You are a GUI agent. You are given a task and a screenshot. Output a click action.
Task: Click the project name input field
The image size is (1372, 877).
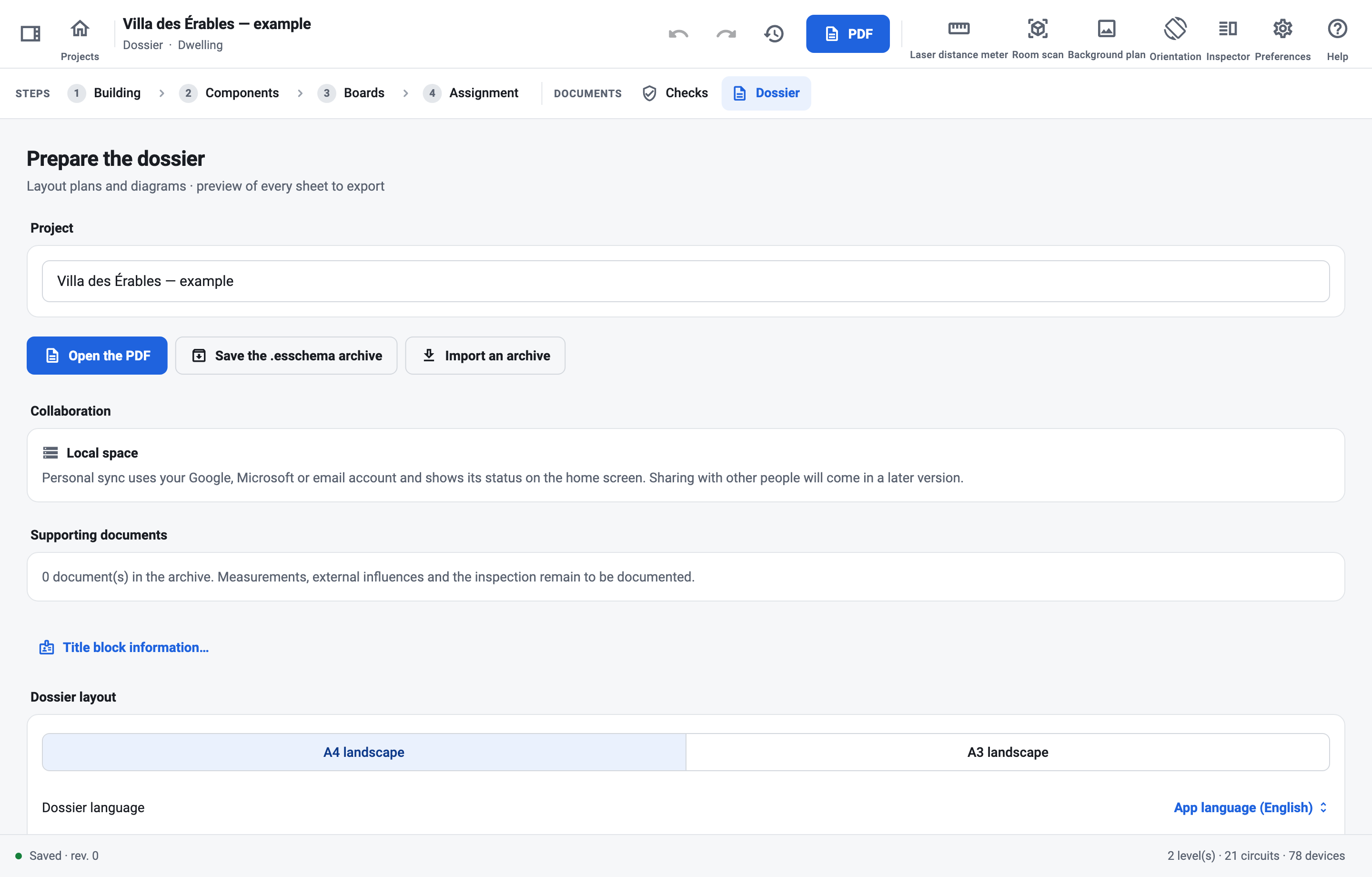click(x=686, y=281)
